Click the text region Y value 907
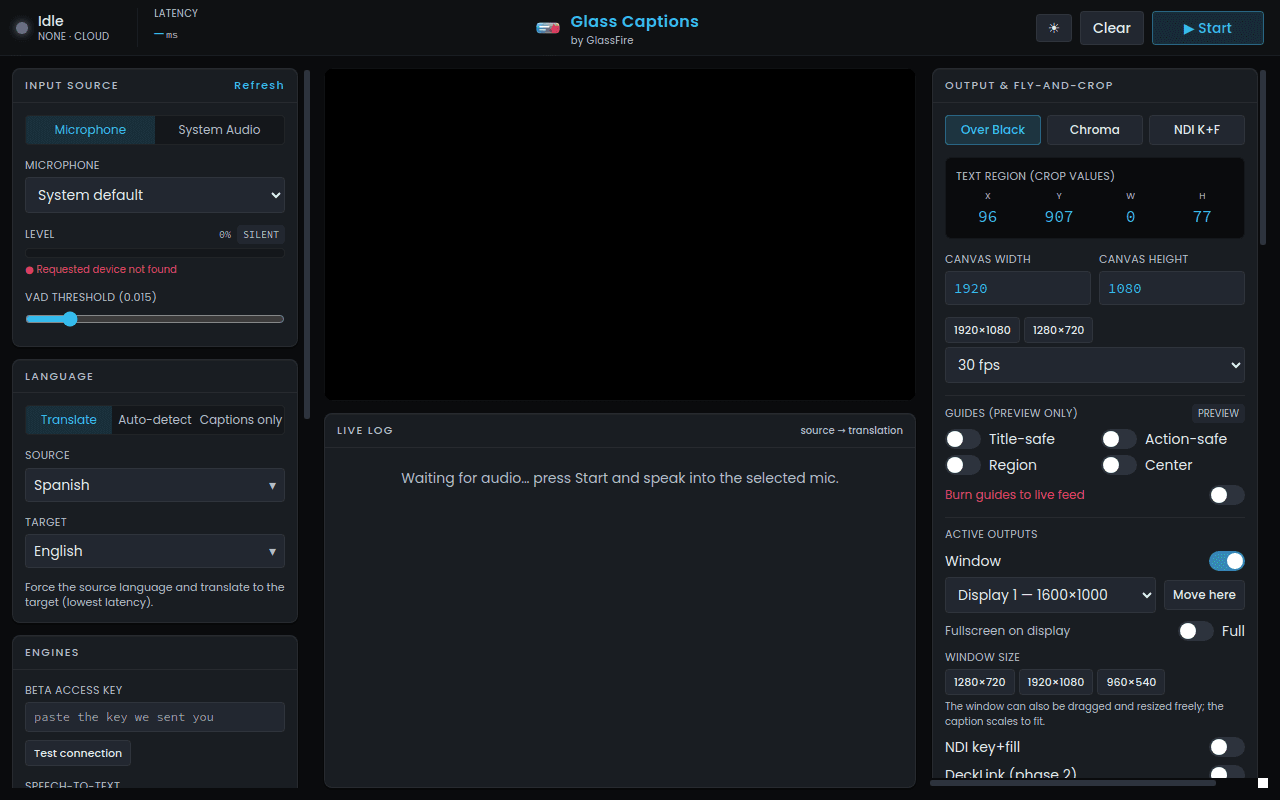Viewport: 1280px width, 800px height. [1059, 217]
